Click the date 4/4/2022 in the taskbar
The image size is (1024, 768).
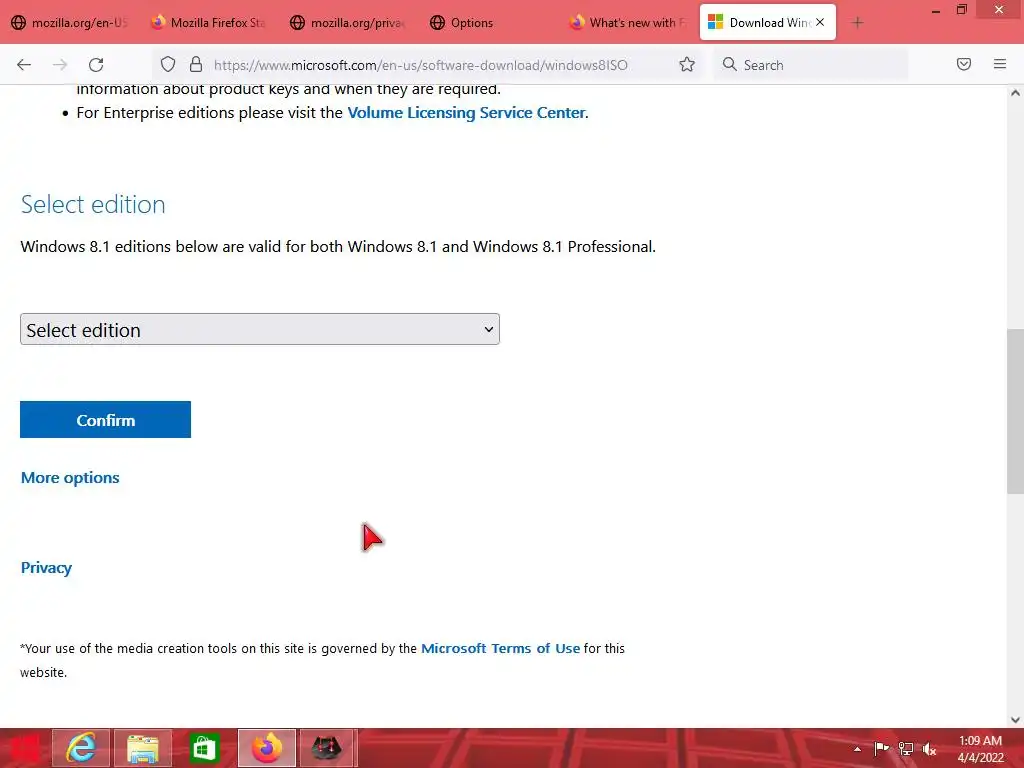[980, 758]
